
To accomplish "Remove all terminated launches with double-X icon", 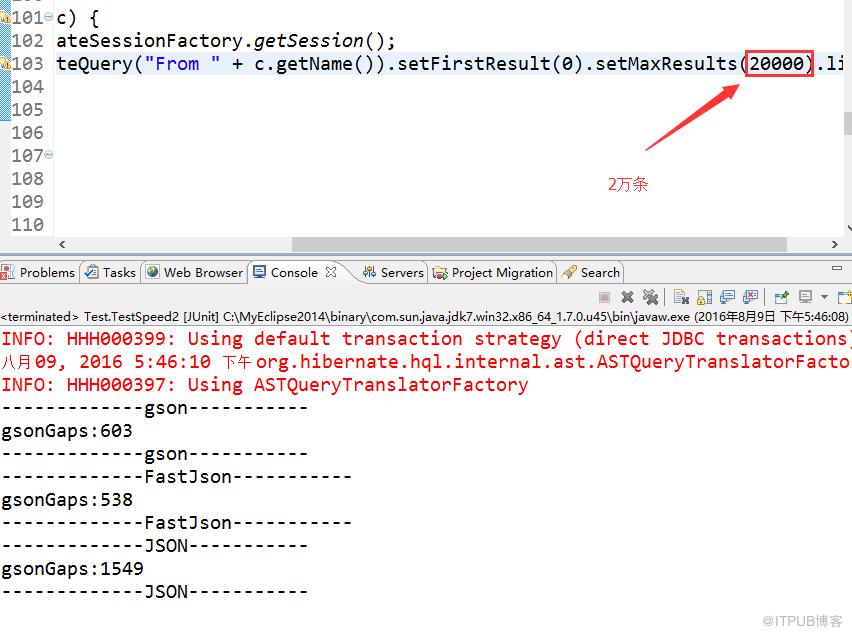I will click(x=650, y=297).
